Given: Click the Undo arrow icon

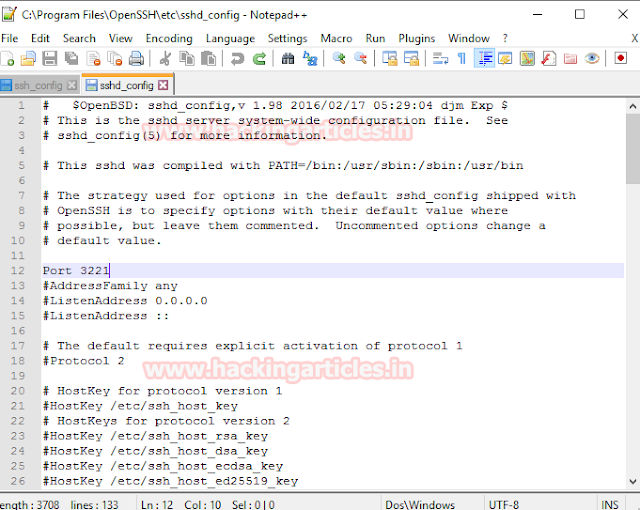Looking at the screenshot, I should point(237,59).
